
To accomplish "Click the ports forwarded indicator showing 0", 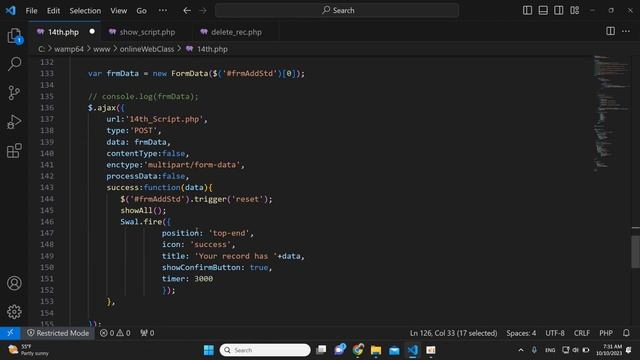I will click(x=147, y=333).
